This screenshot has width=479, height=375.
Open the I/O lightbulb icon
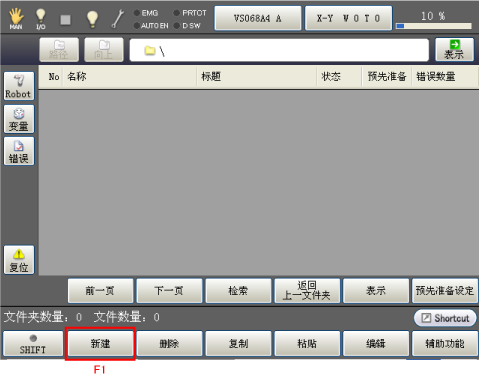(40, 19)
